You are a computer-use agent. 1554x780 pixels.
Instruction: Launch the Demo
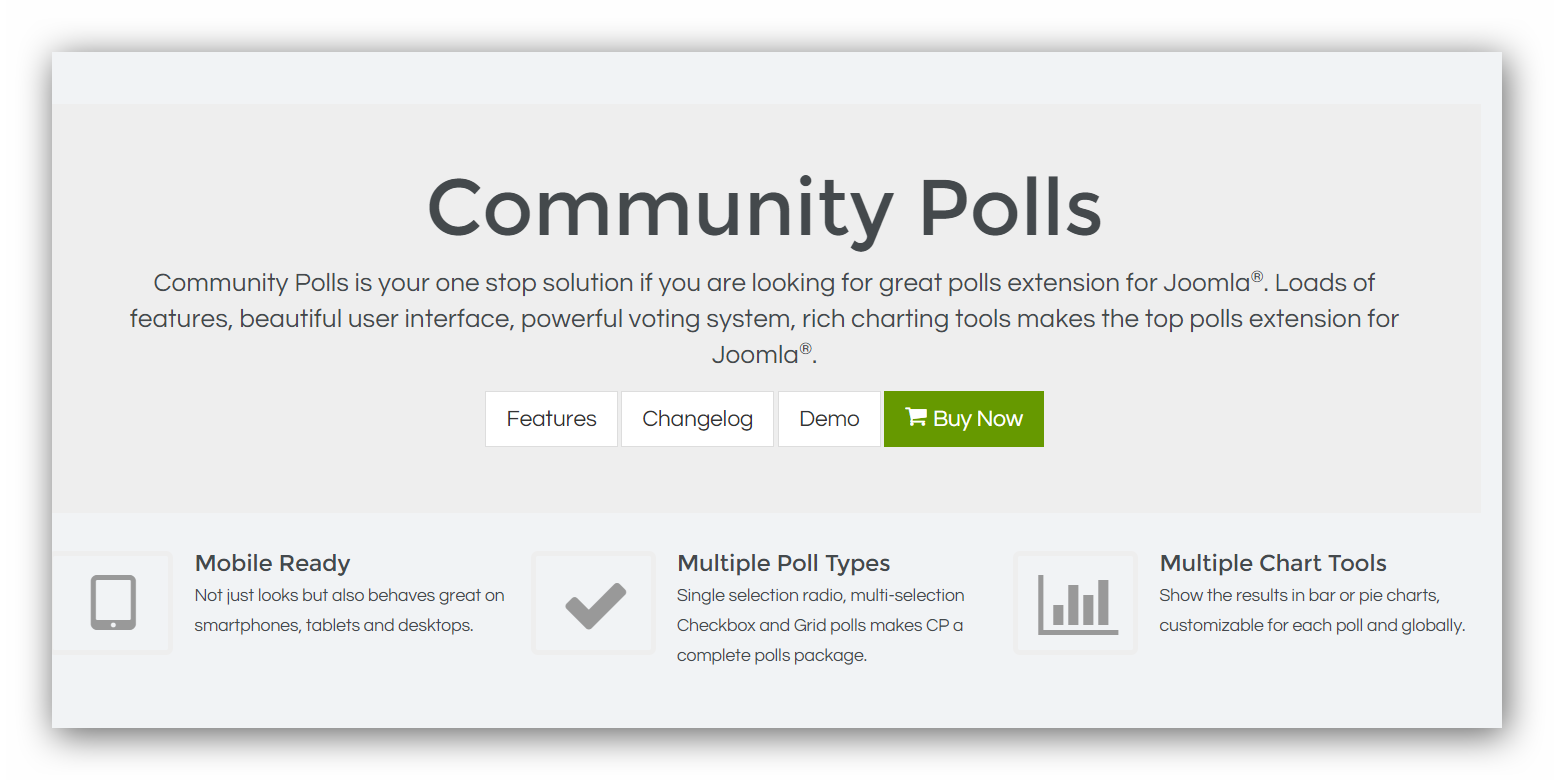pos(829,419)
